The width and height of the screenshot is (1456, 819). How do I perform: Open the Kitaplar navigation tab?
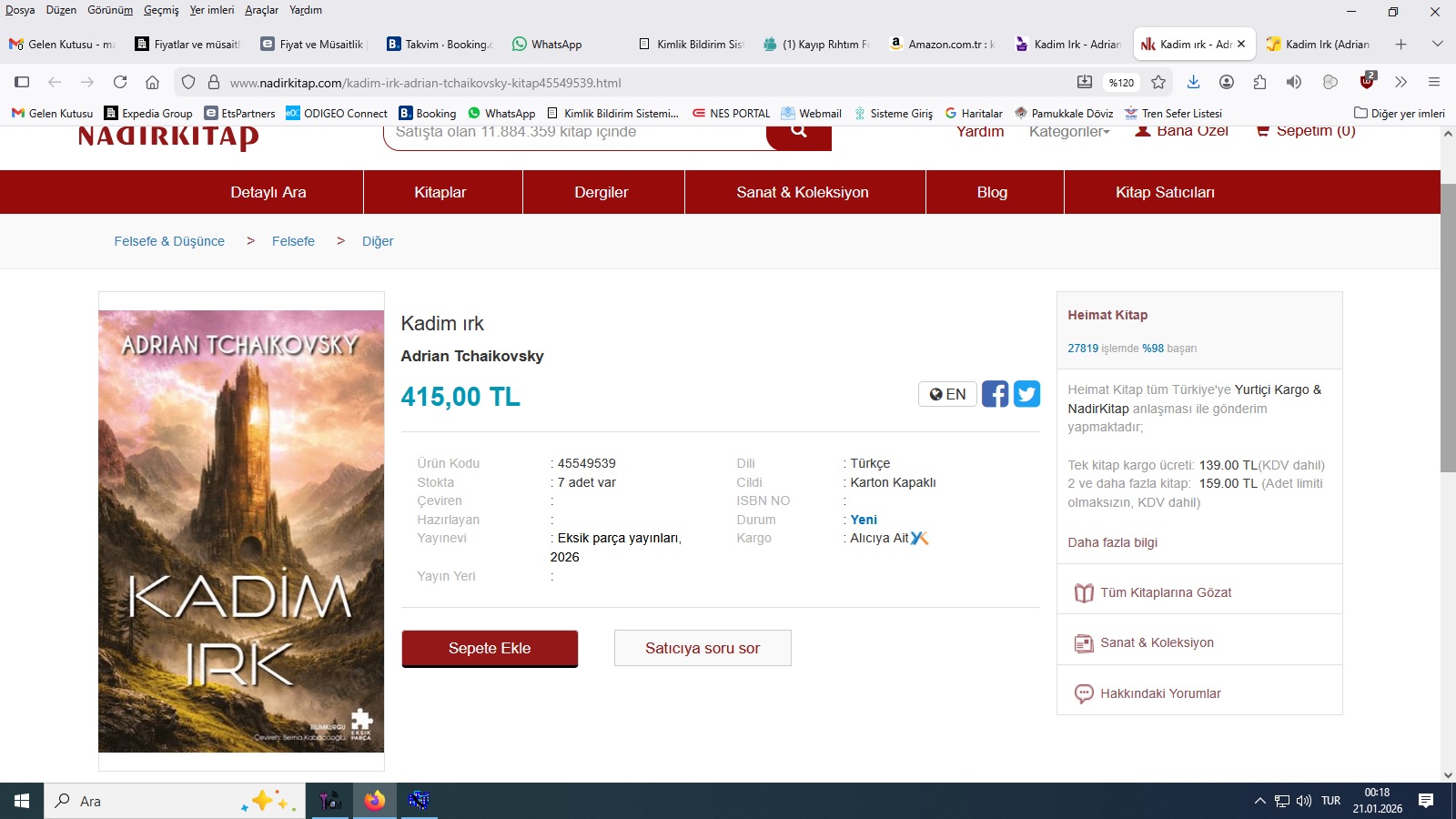pyautogui.click(x=440, y=192)
